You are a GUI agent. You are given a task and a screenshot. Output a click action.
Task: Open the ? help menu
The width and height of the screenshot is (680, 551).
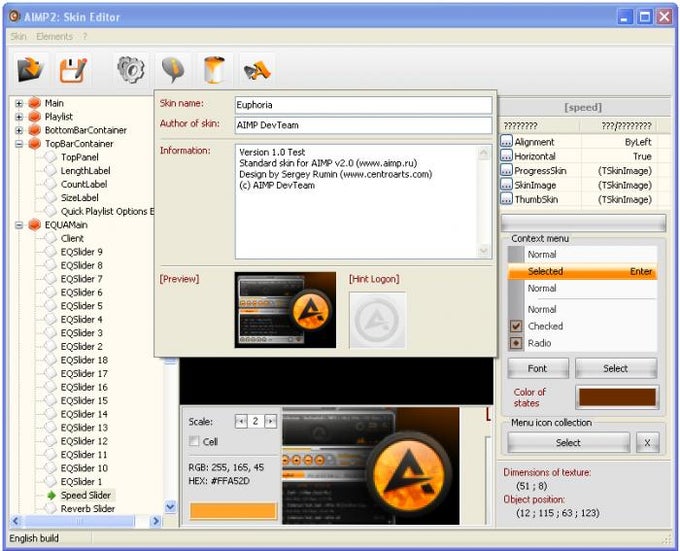tap(85, 36)
